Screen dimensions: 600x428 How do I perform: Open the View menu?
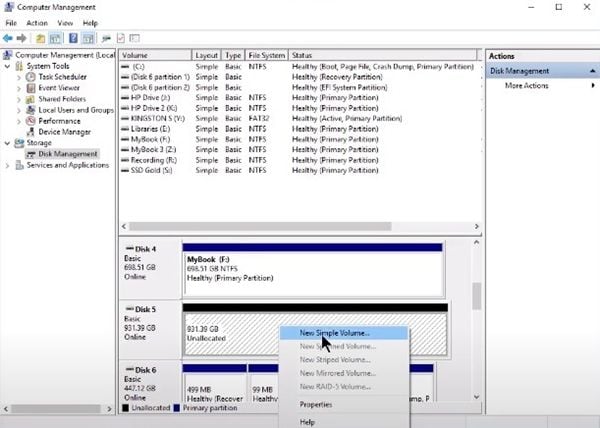tap(65, 23)
